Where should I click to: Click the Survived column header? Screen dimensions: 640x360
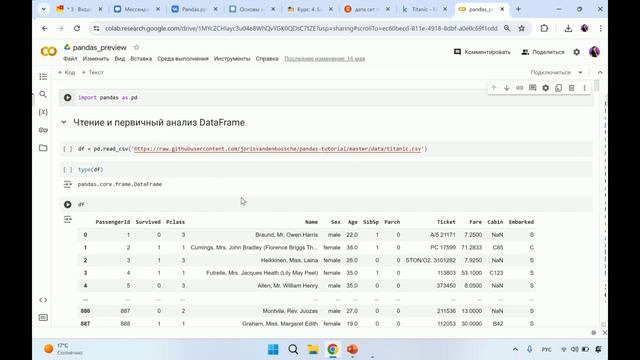tap(148, 222)
